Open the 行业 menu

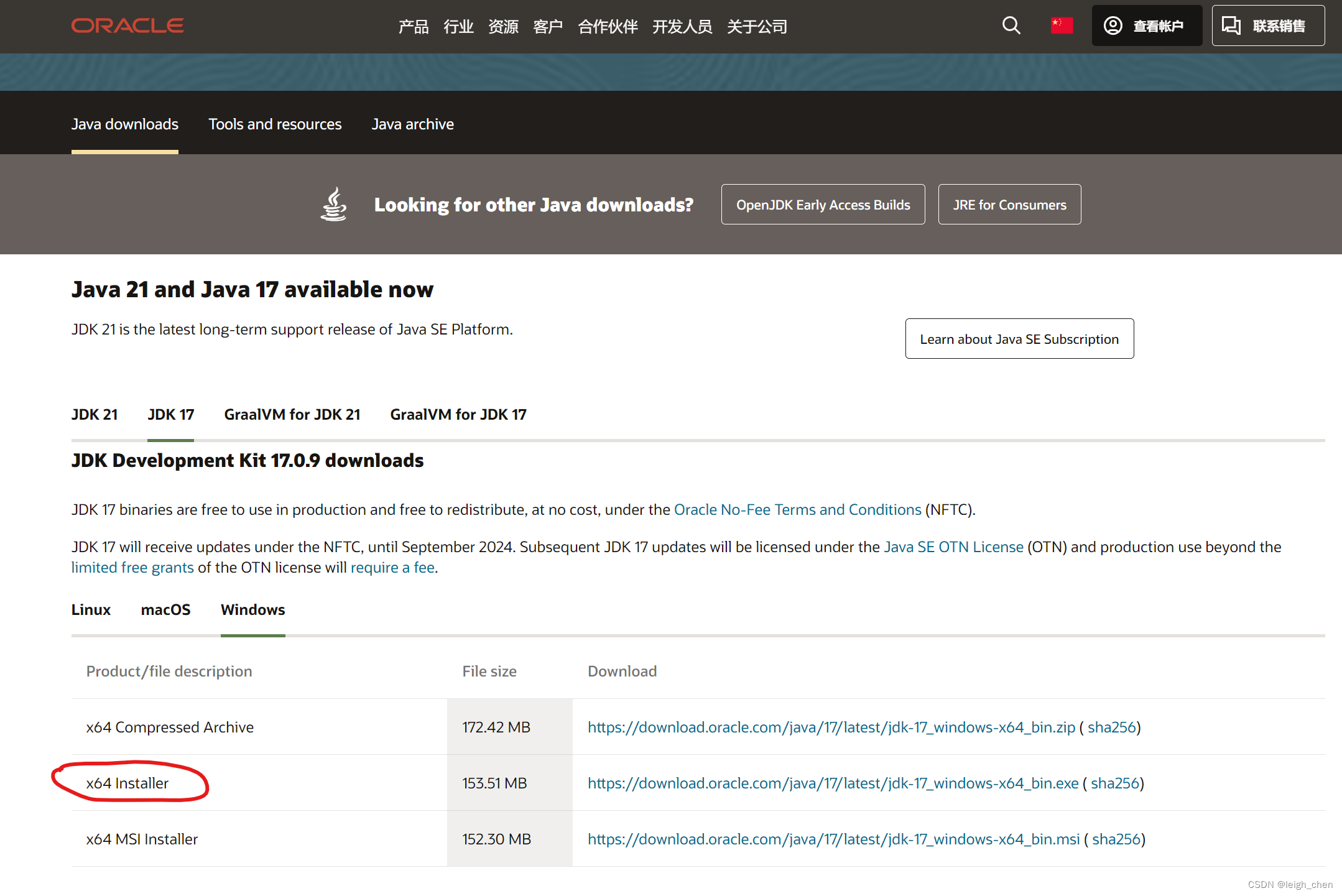tap(458, 26)
